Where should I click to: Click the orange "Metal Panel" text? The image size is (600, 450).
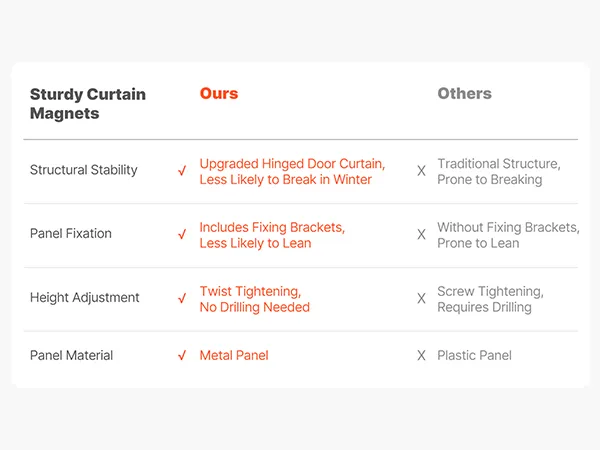coord(234,355)
